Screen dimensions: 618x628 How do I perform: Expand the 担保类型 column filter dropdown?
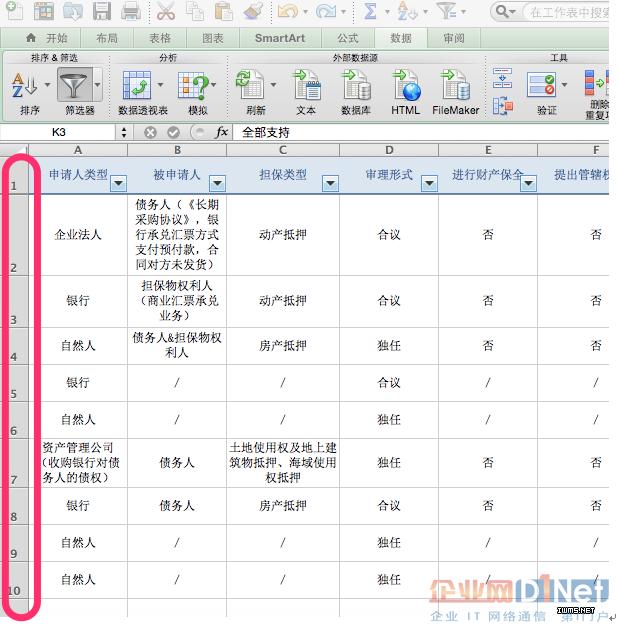(x=329, y=183)
